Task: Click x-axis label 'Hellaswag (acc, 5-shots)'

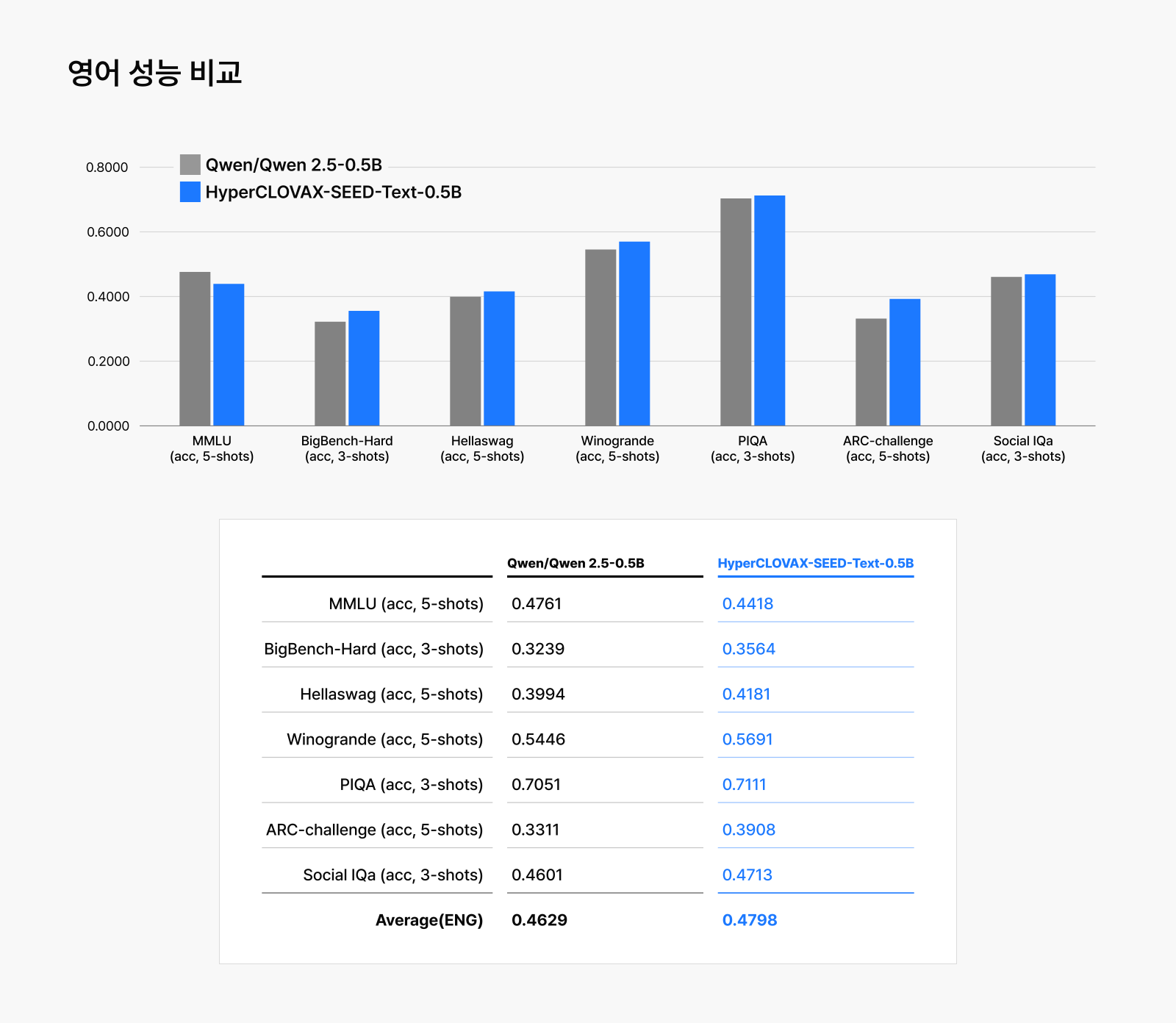Action: tap(482, 448)
